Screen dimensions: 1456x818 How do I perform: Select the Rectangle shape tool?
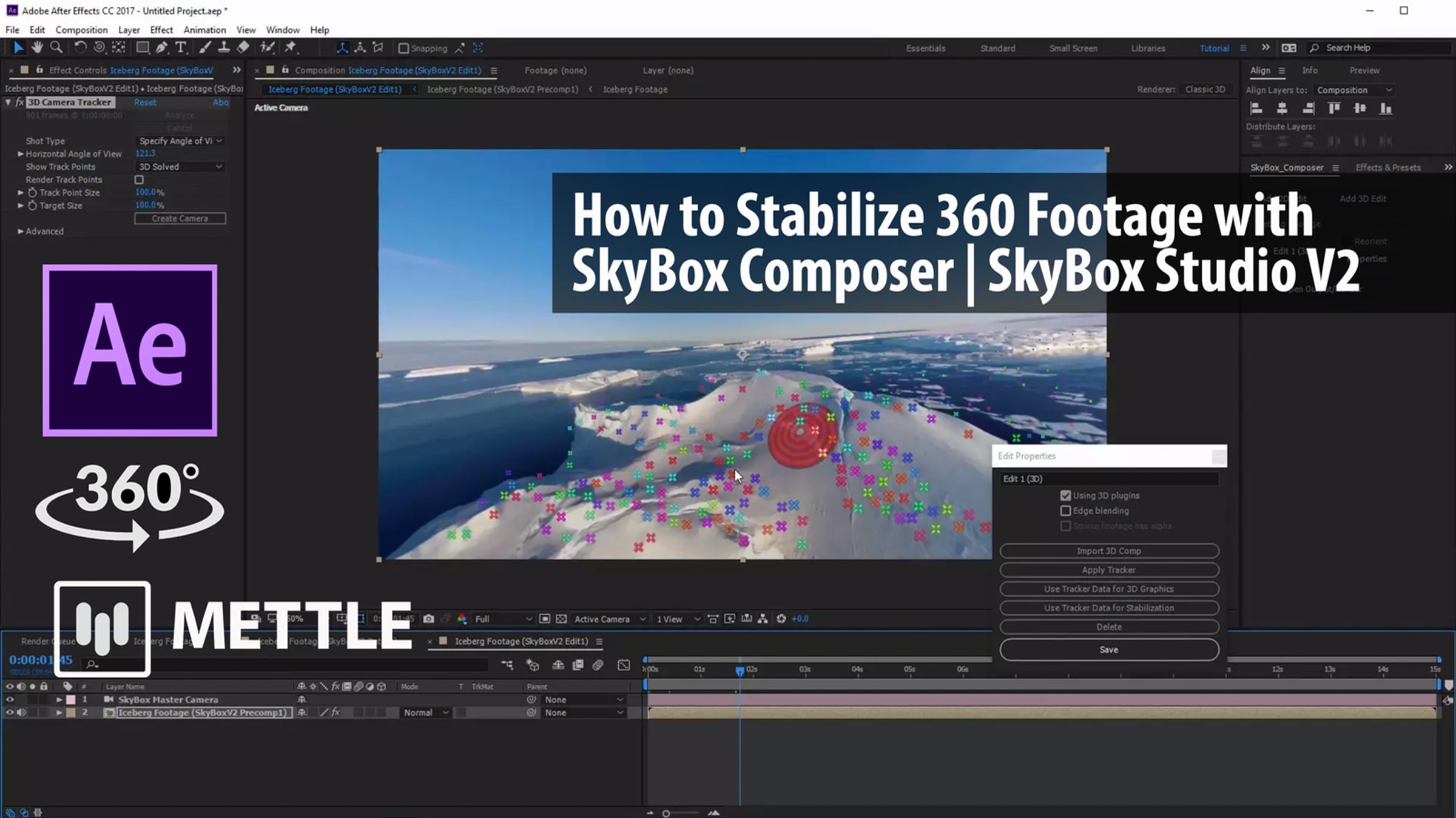pyautogui.click(x=143, y=47)
